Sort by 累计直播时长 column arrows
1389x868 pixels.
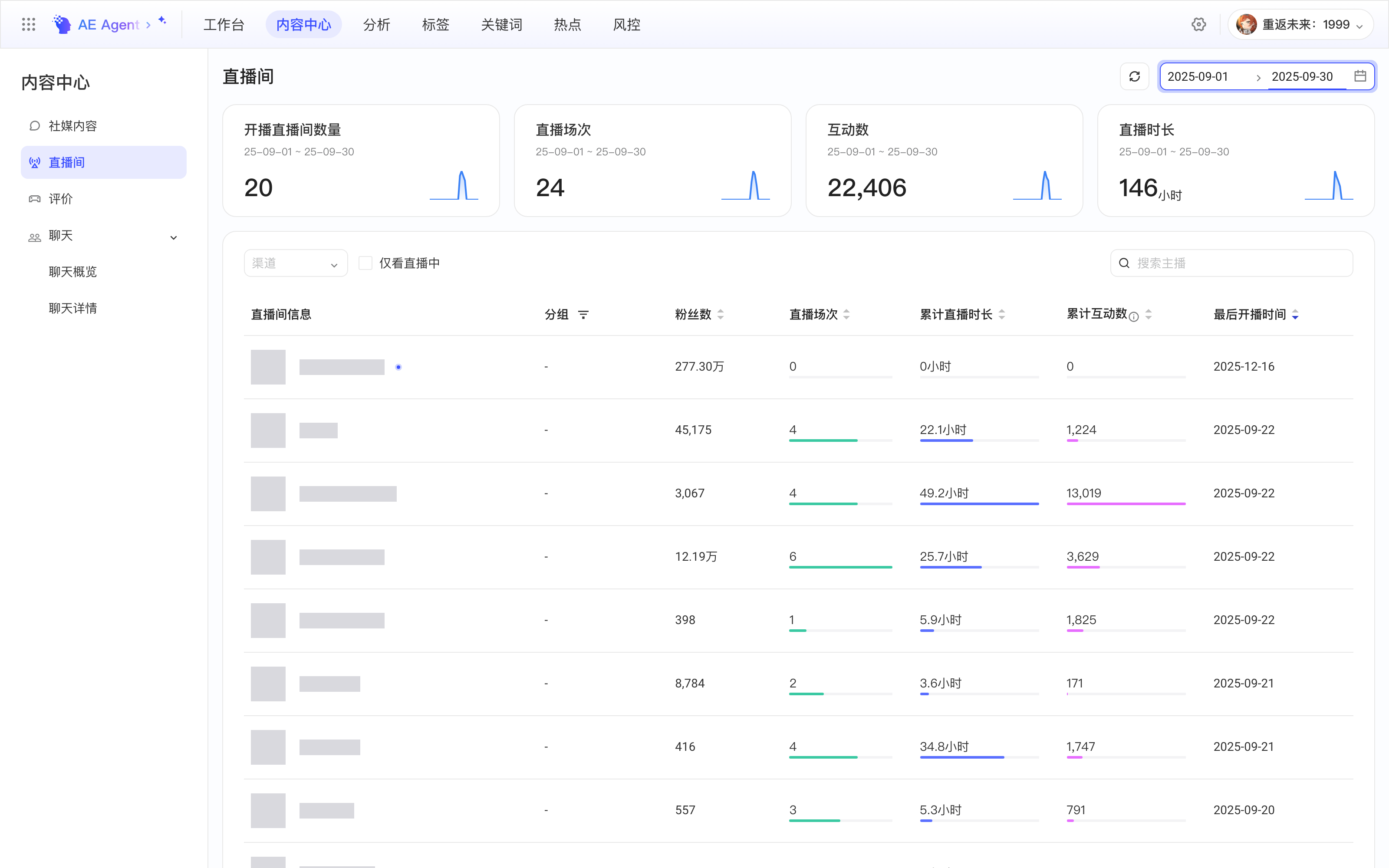[1001, 315]
